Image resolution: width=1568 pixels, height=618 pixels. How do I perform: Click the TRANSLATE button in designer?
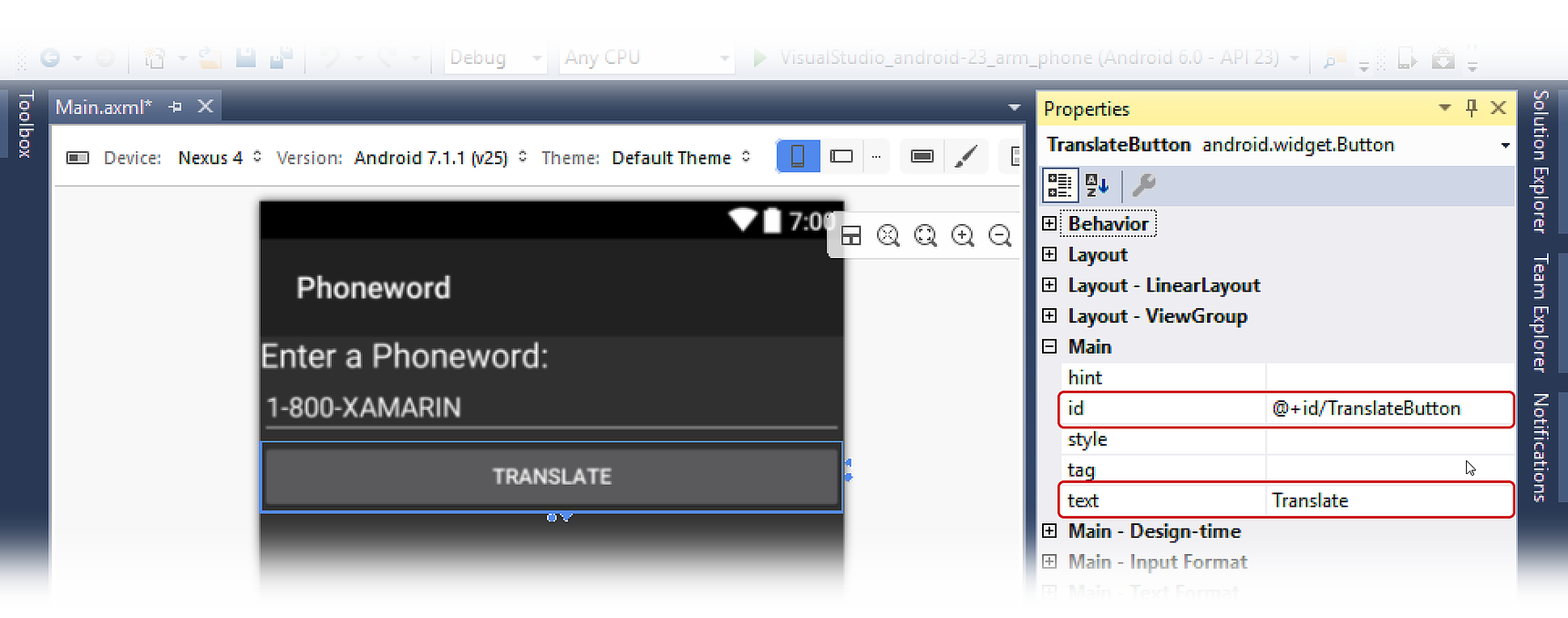(x=552, y=477)
